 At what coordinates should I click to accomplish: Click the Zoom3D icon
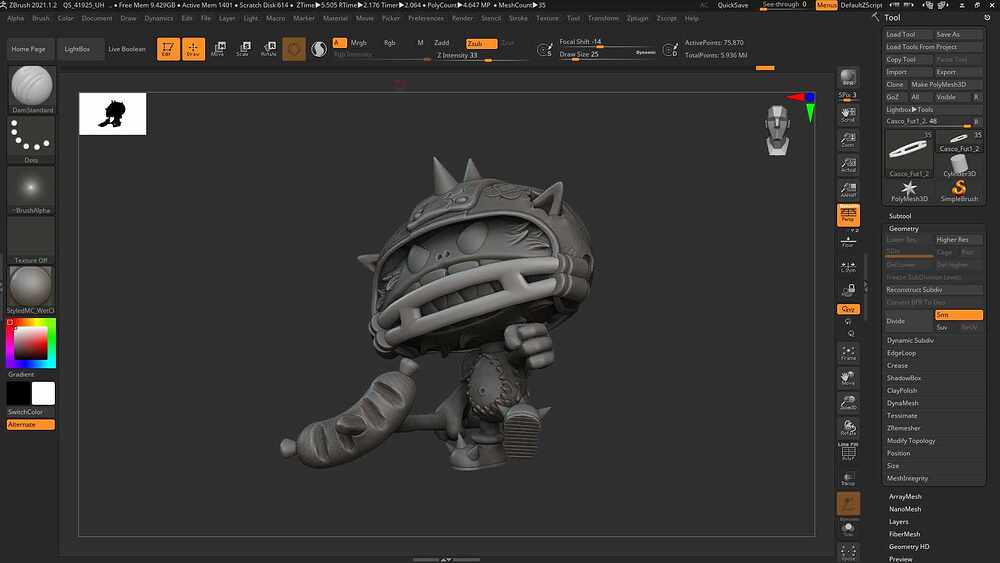848,403
